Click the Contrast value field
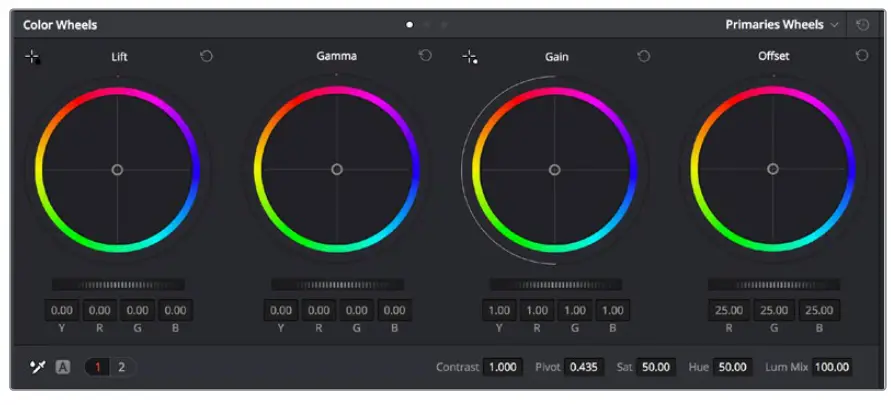 [x=503, y=367]
